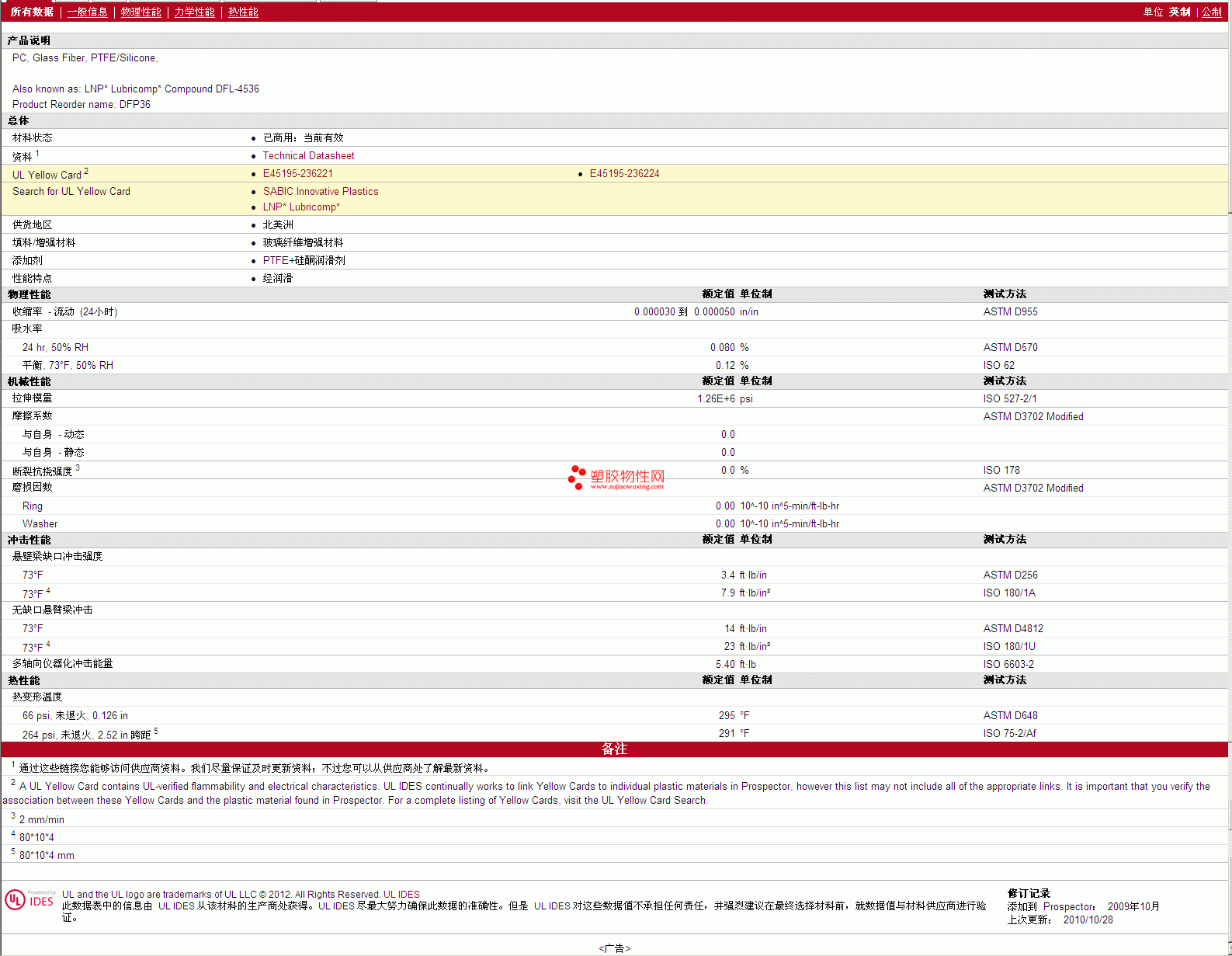The image size is (1232, 956).
Task: Select the ISO 62 test method text
Action: (998, 366)
